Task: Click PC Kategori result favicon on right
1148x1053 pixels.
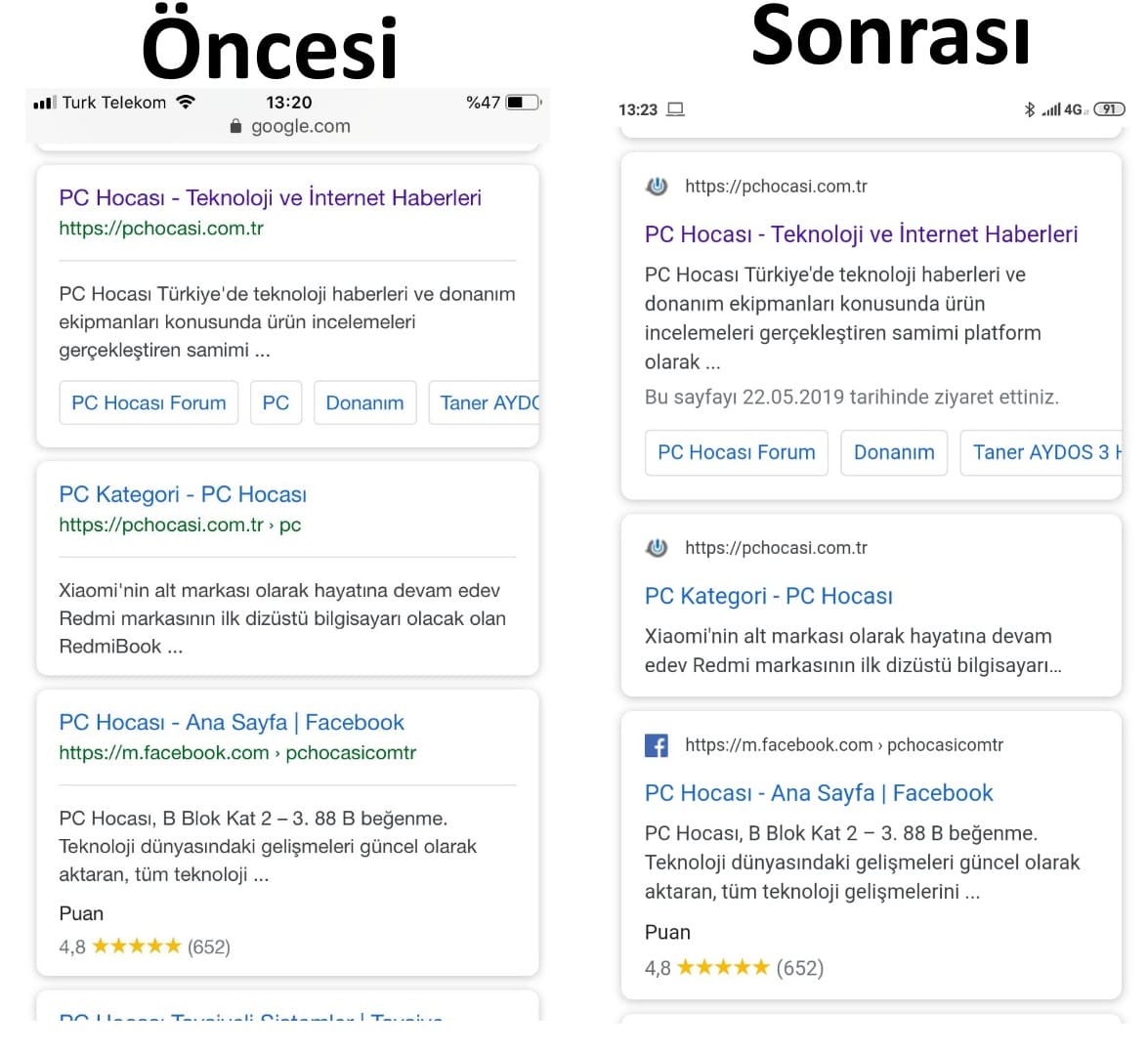Action: [x=658, y=548]
